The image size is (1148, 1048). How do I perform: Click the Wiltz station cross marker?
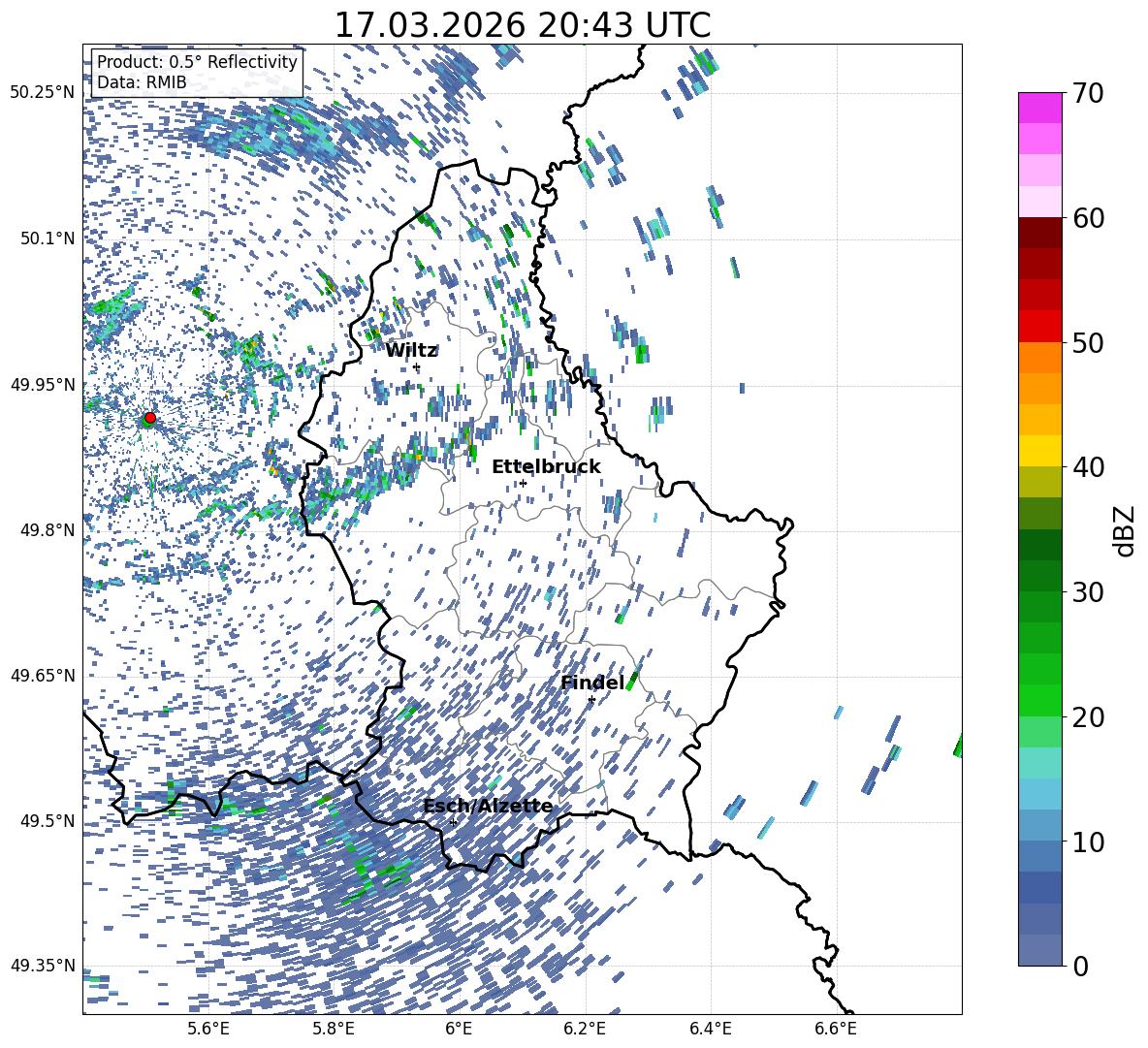click(x=417, y=367)
